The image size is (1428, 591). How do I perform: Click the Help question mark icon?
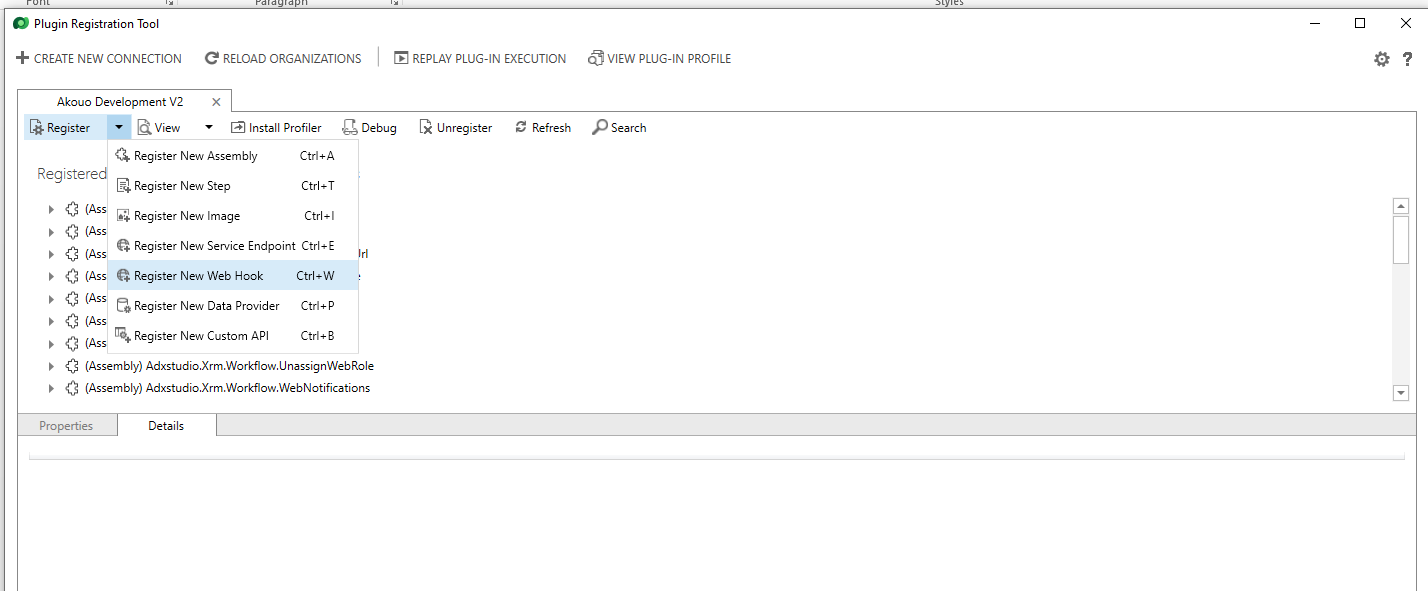[x=1409, y=59]
